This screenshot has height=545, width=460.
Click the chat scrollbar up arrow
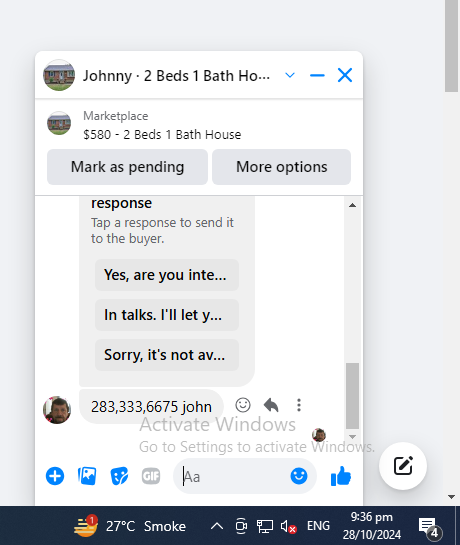tap(352, 205)
